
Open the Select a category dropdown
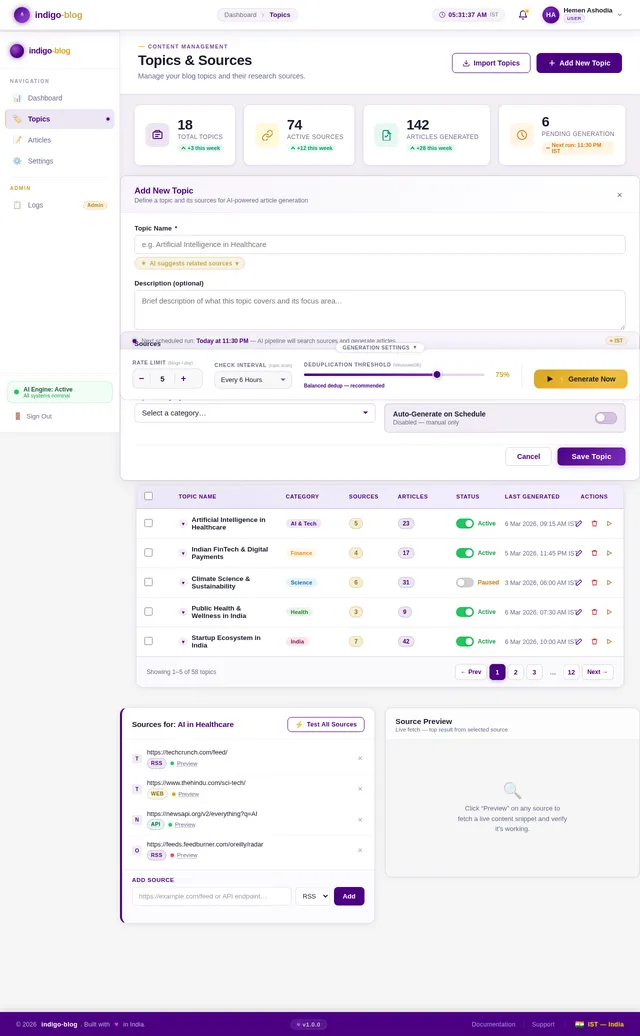click(254, 413)
